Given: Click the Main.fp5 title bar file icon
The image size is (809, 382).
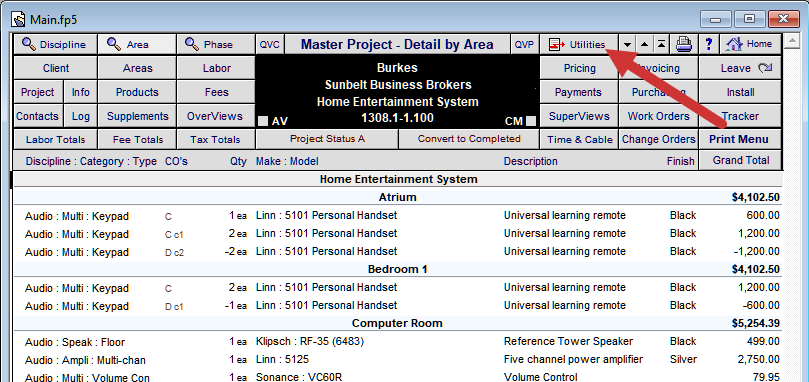Looking at the screenshot, I should [x=19, y=20].
